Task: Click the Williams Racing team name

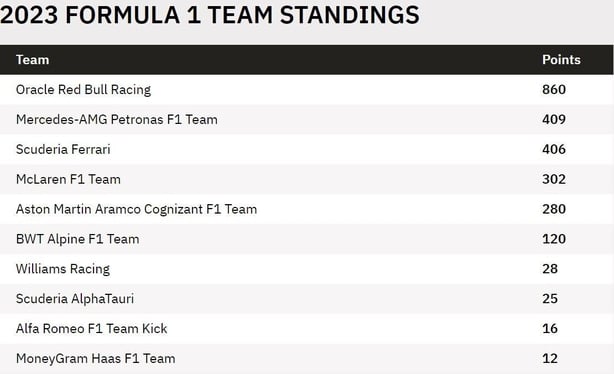Action: point(63,269)
